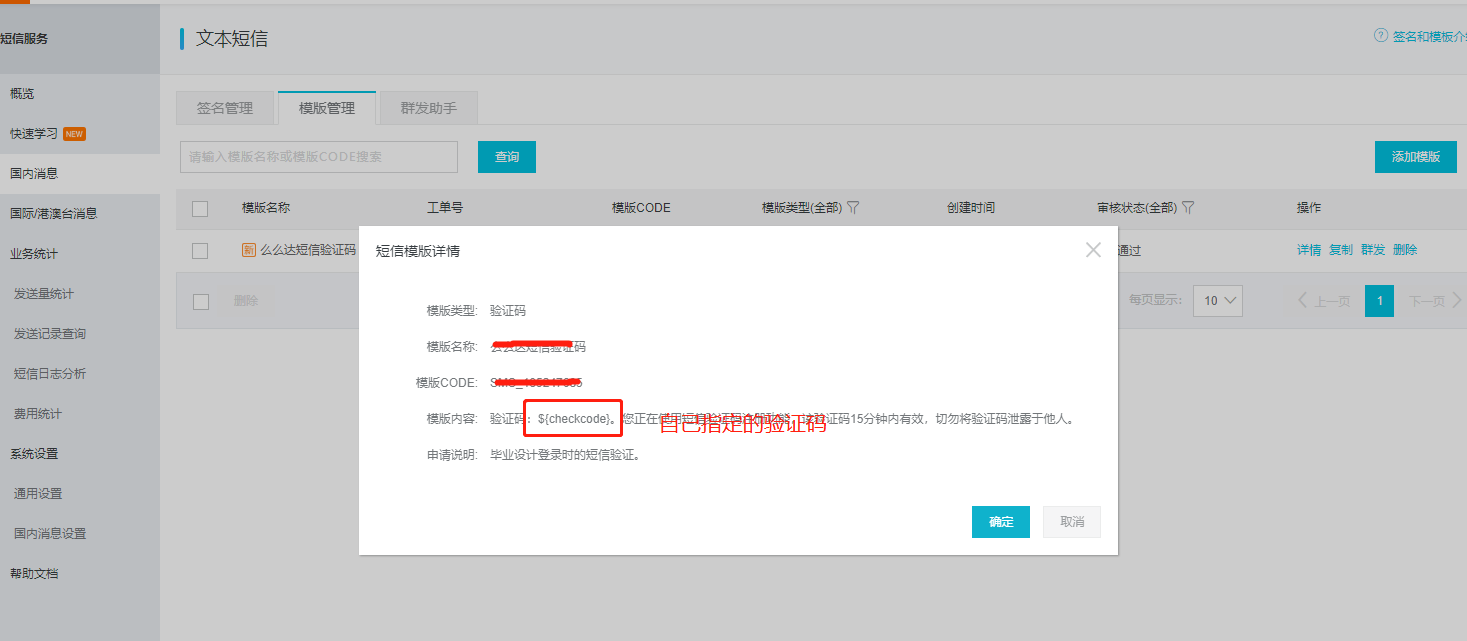Go to the next page 下一页
Viewport: 1467px width, 641px height.
click(x=1435, y=301)
